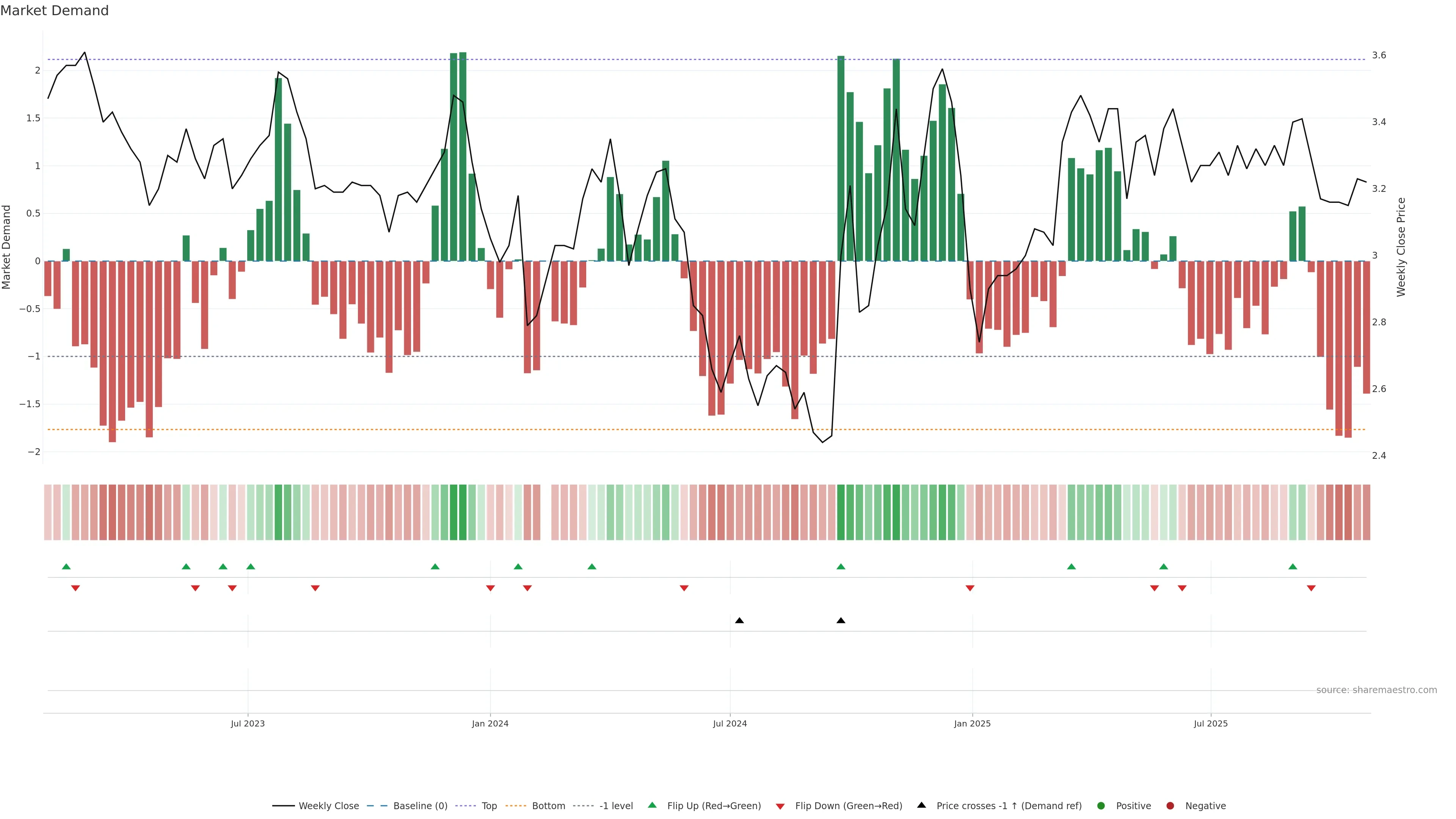Image resolution: width=1456 pixels, height=819 pixels.
Task: Toggle the Top dotted line legend
Action: 489,806
